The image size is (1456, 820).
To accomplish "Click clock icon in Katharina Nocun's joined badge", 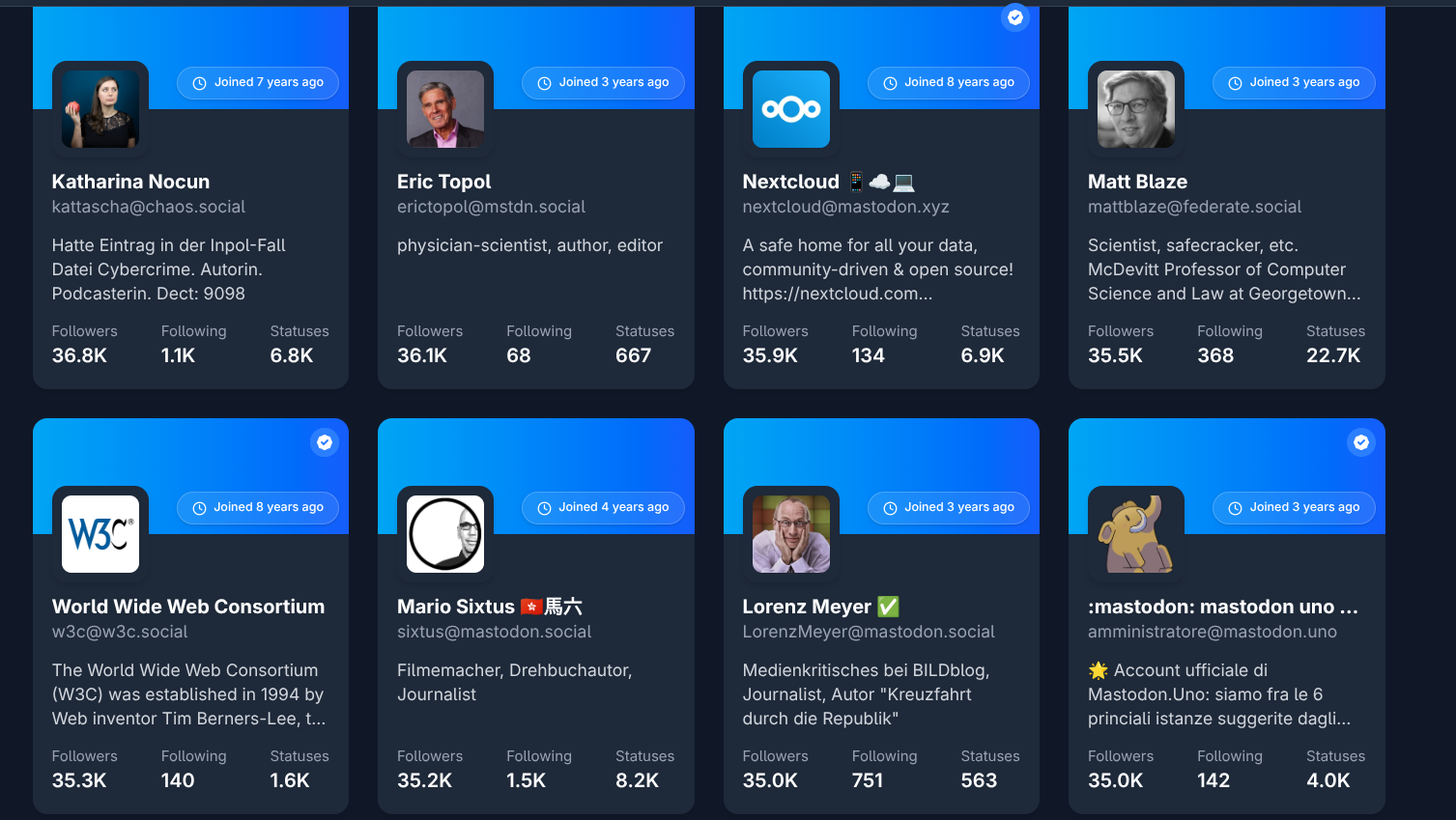I will point(199,83).
